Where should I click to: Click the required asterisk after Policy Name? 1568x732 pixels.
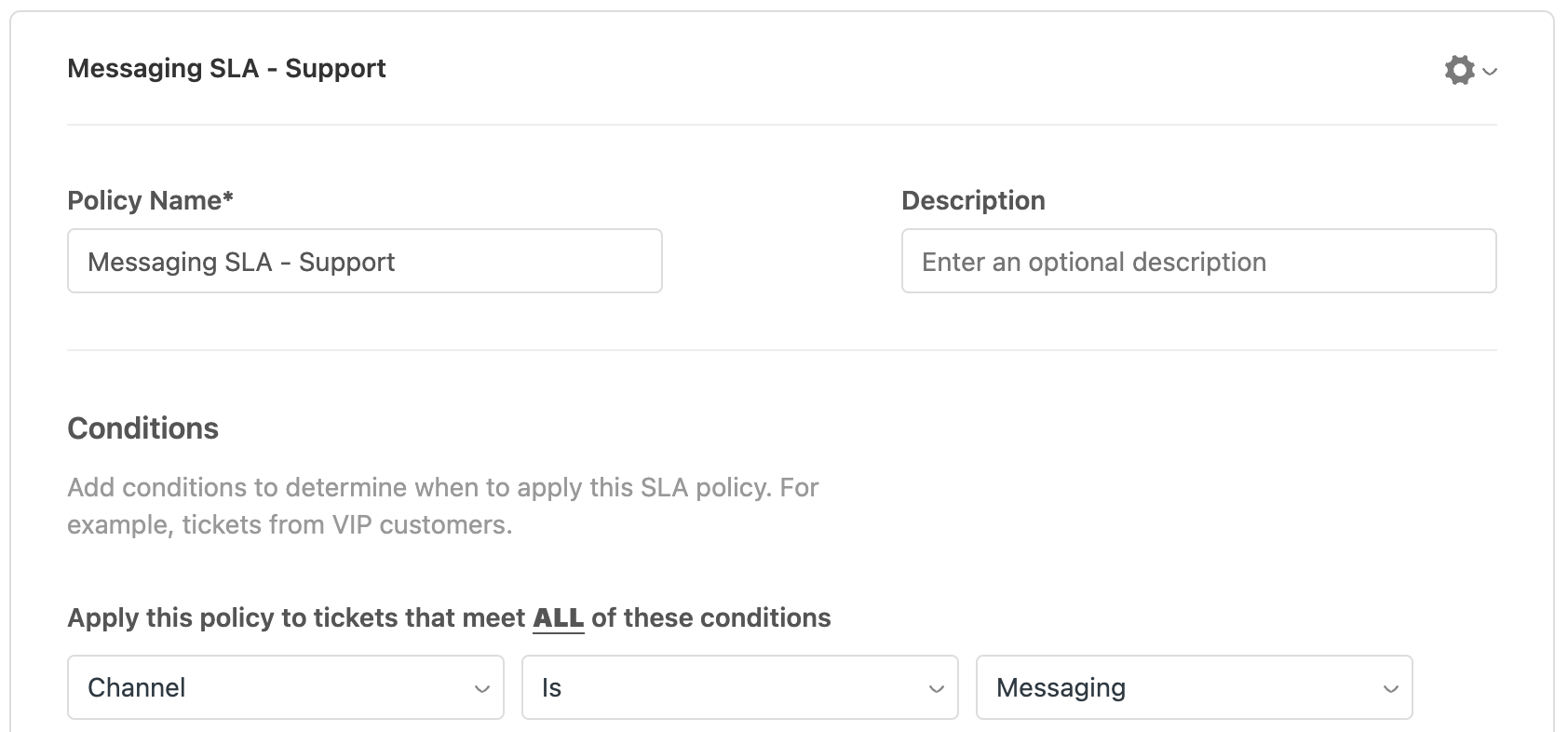coord(228,198)
